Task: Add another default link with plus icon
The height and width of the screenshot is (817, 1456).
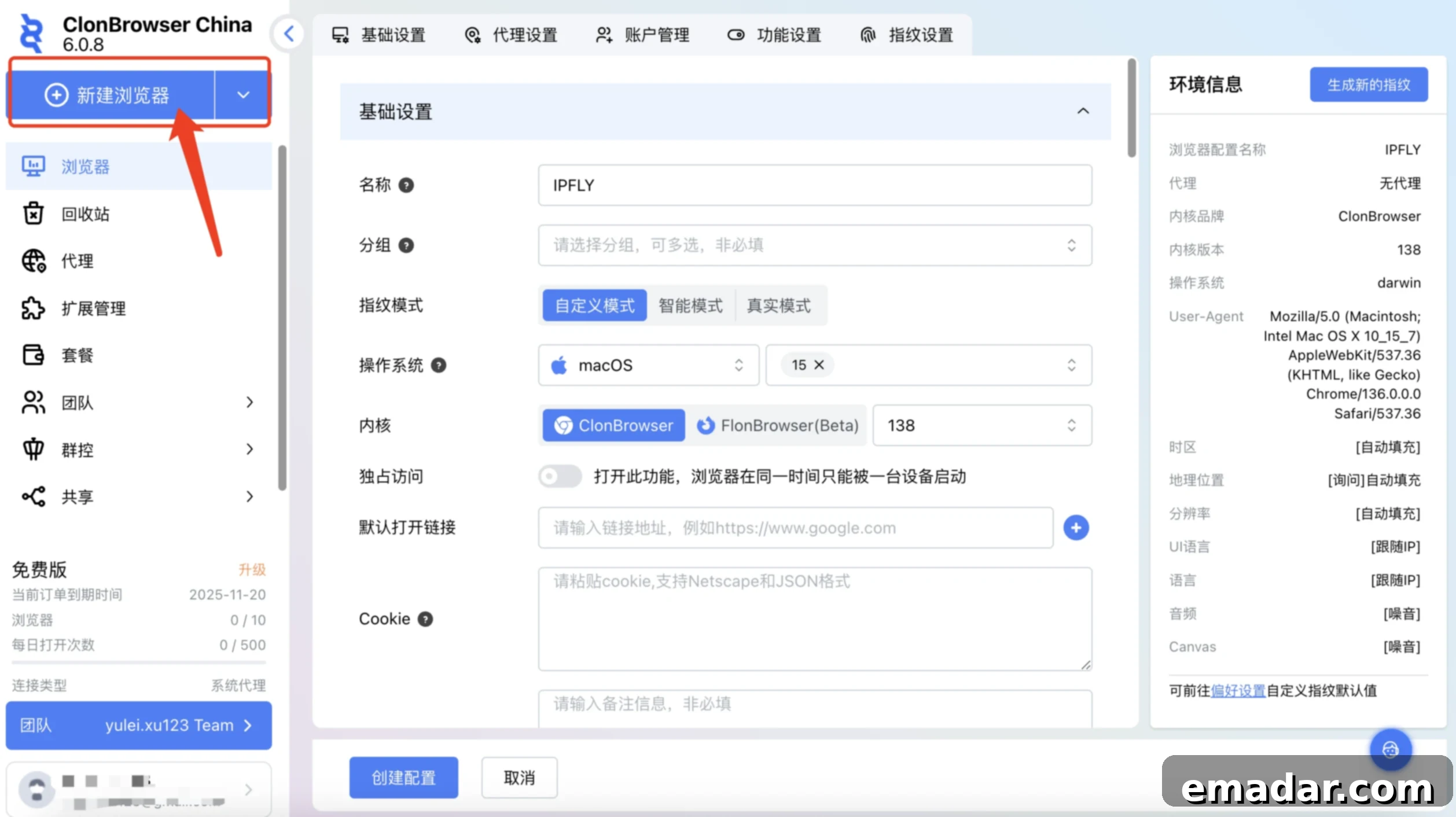Action: [1076, 528]
